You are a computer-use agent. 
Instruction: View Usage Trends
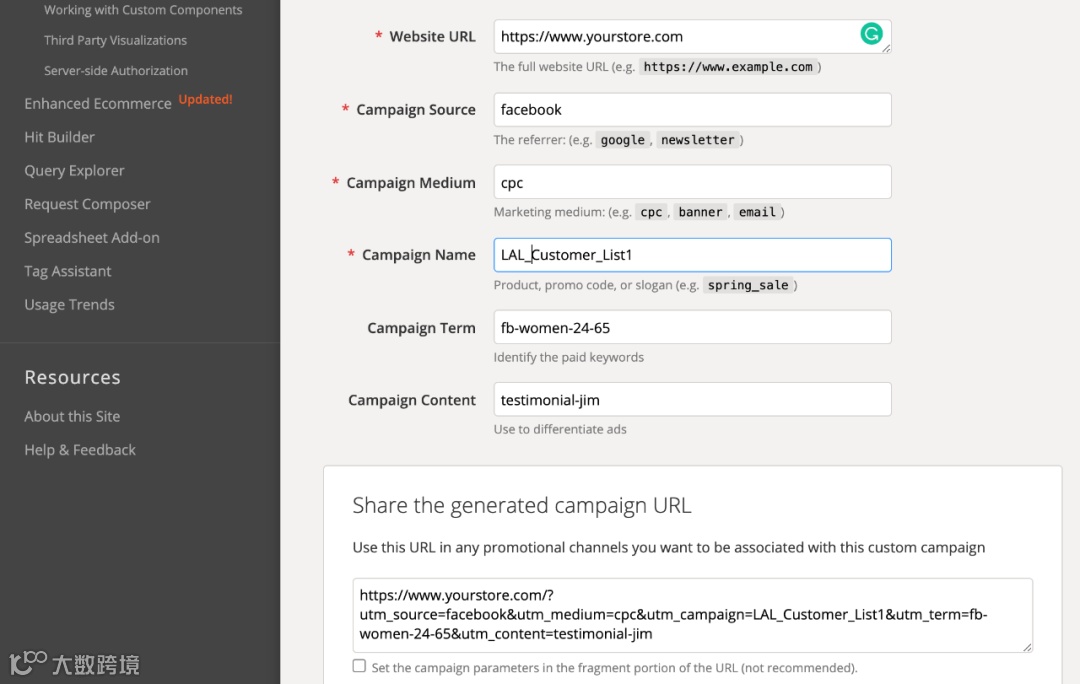coord(69,304)
